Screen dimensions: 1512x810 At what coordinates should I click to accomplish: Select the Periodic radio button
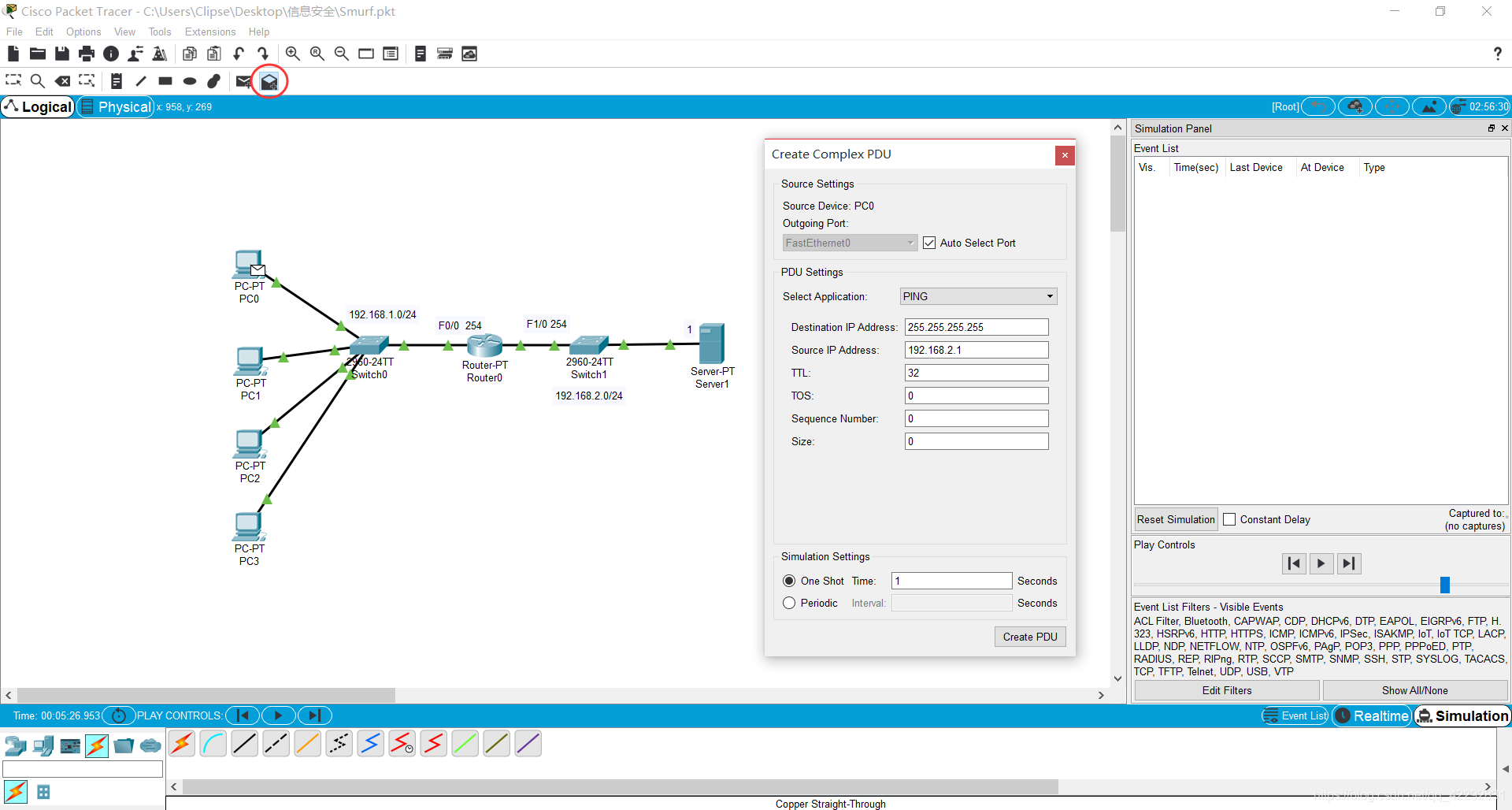pos(789,603)
